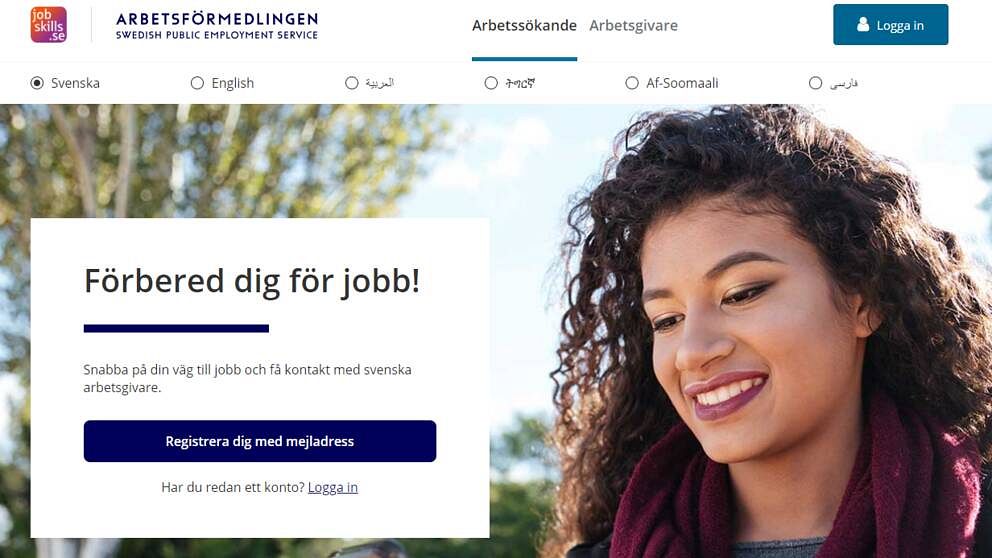The image size is (992, 558).
Task: Select the Farsi language radio button
Action: (x=815, y=83)
